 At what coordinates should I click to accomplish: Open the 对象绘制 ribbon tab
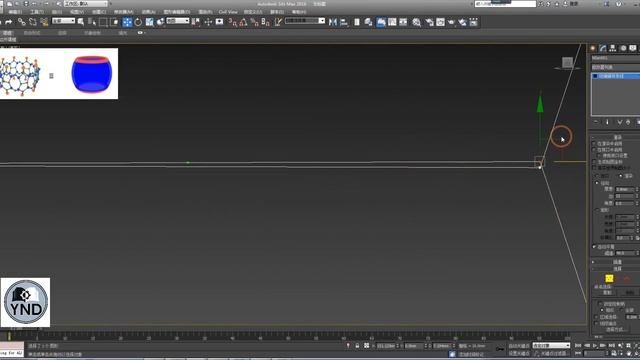tap(92, 33)
